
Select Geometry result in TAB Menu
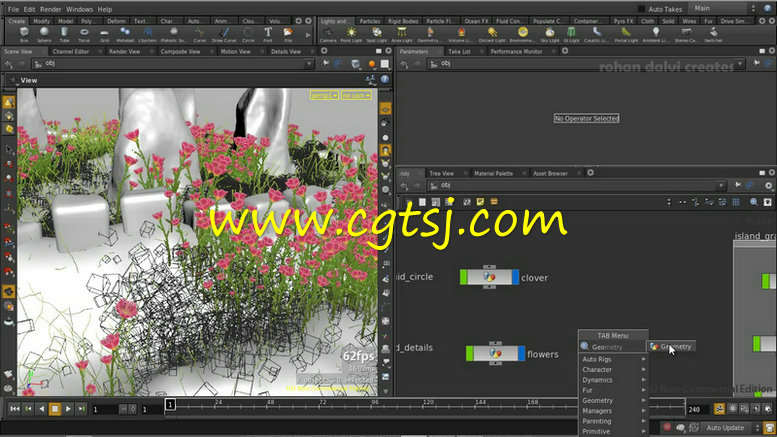[x=671, y=346]
